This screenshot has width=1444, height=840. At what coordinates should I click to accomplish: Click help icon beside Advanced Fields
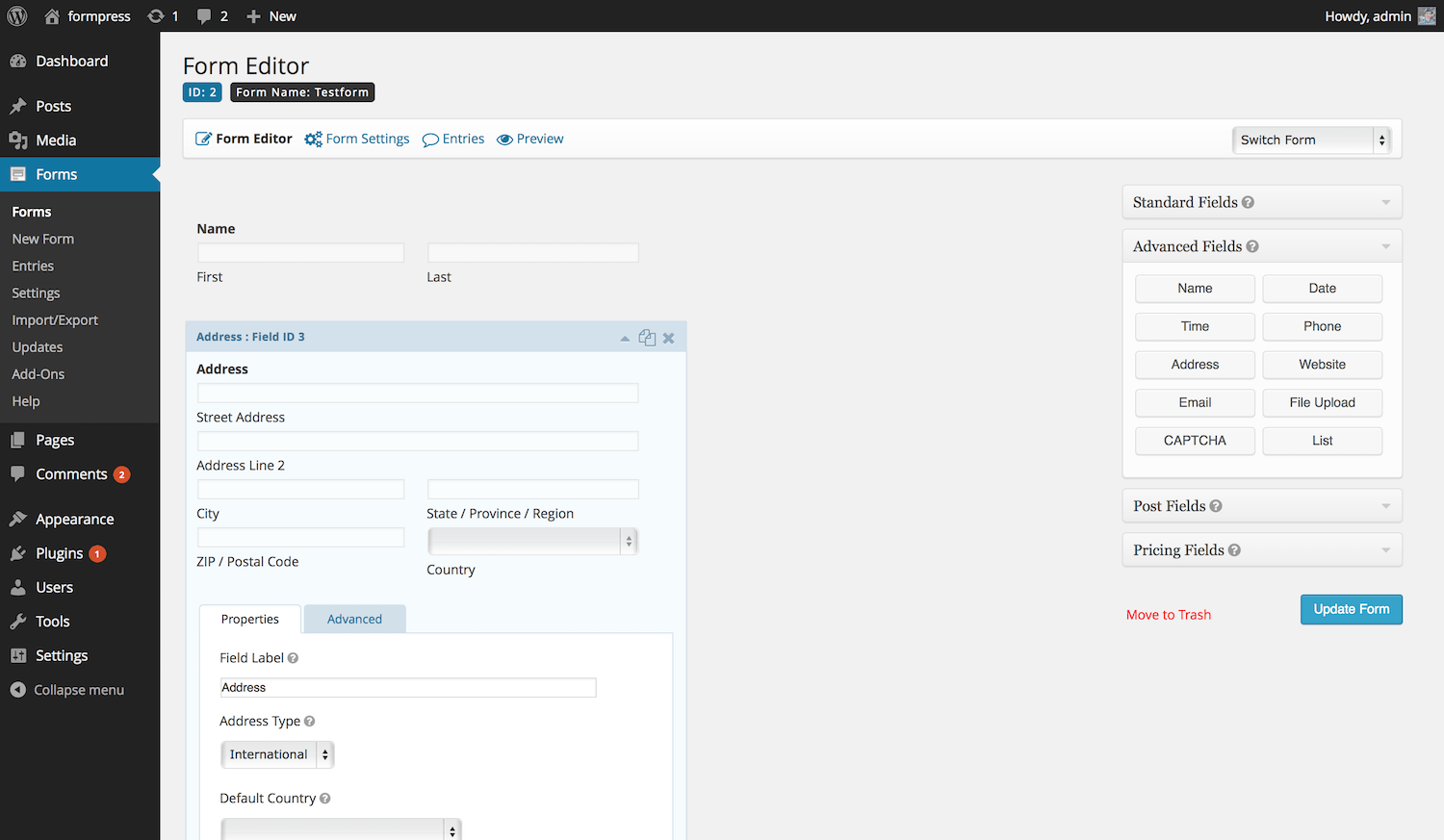(x=1252, y=246)
